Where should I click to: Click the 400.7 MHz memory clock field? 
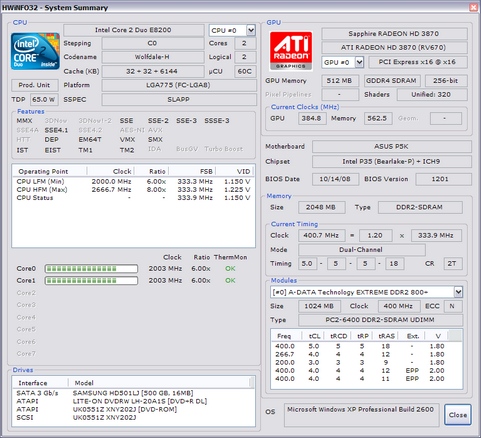322,236
